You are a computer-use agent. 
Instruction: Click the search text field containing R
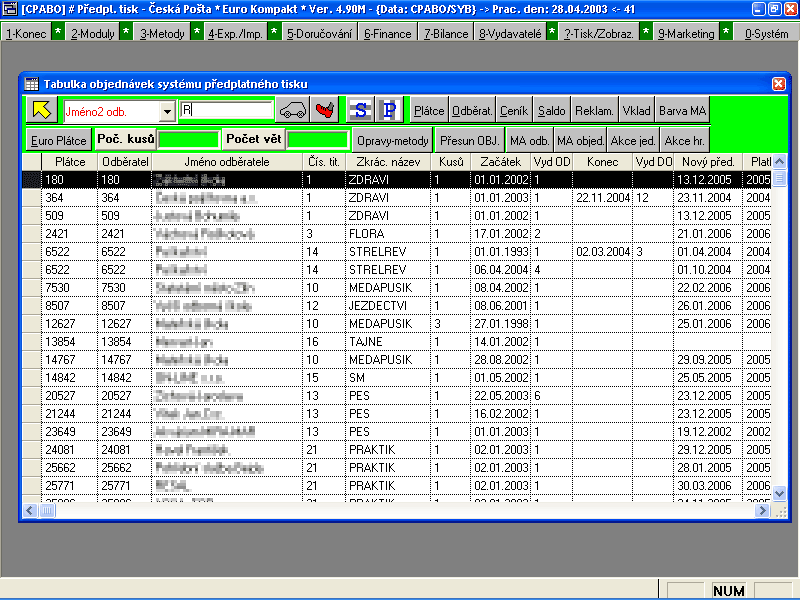click(226, 110)
